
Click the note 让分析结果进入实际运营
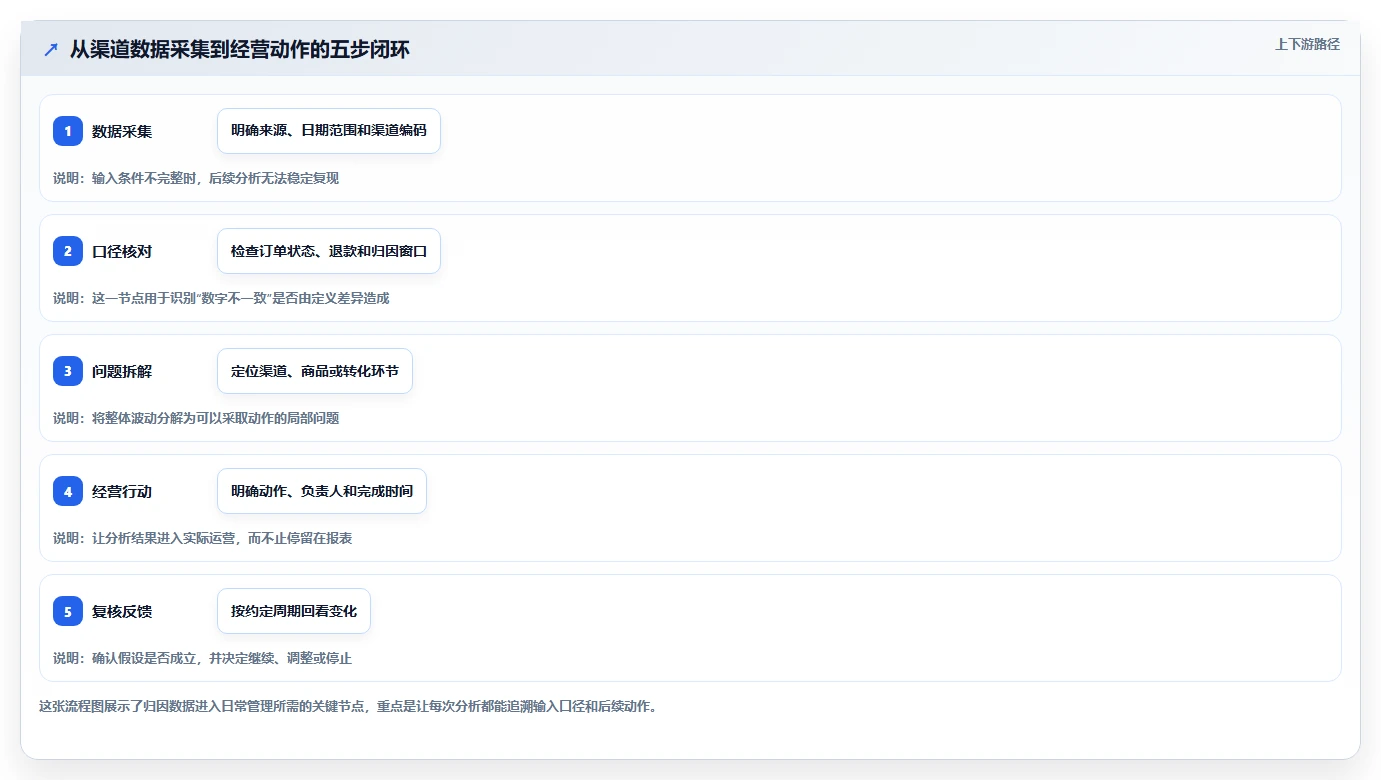203,538
